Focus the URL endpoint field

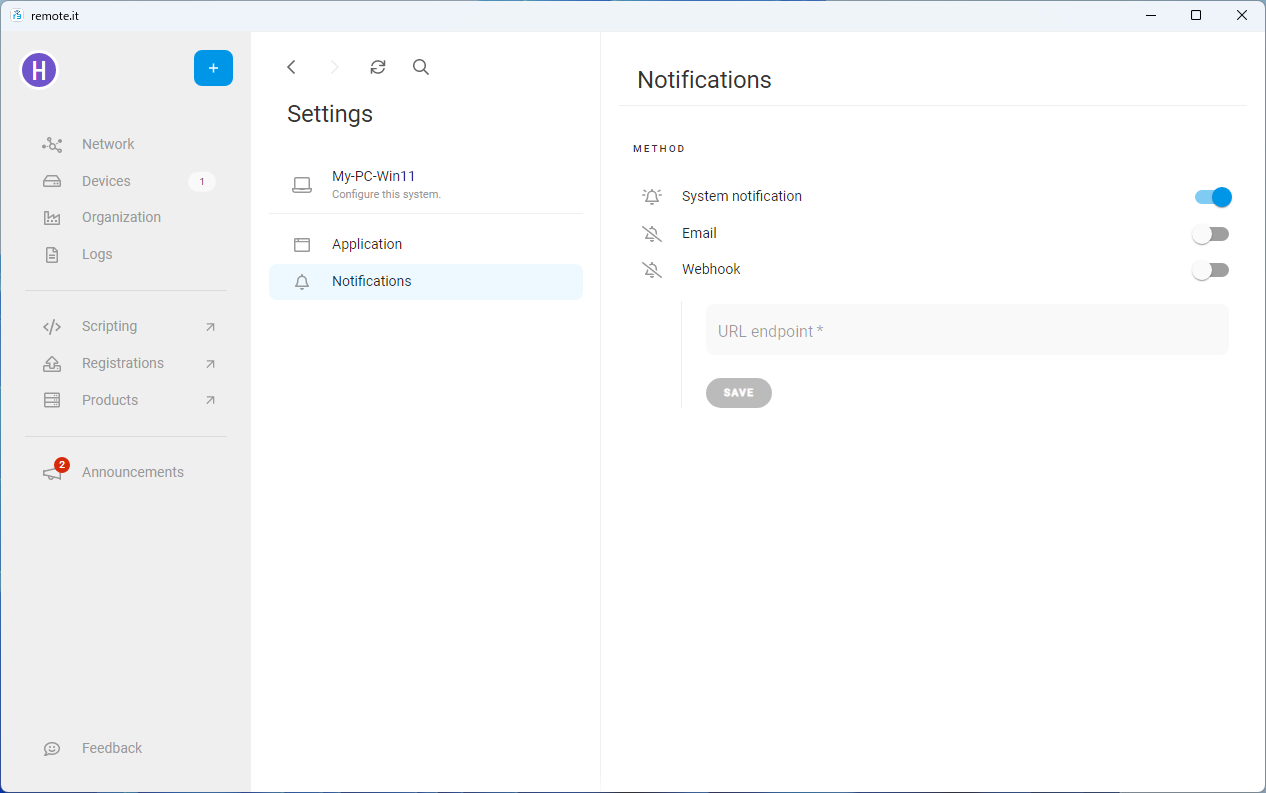tap(967, 330)
